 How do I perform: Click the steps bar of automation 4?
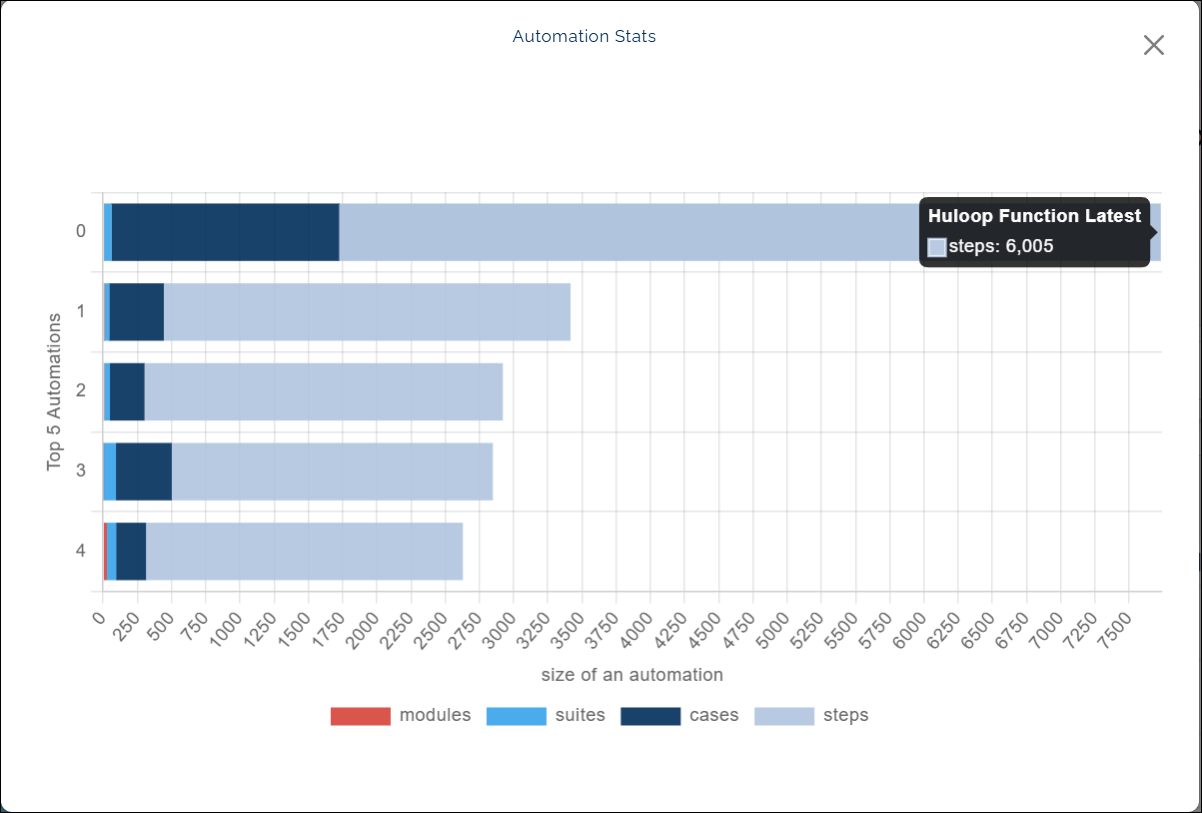pos(304,552)
